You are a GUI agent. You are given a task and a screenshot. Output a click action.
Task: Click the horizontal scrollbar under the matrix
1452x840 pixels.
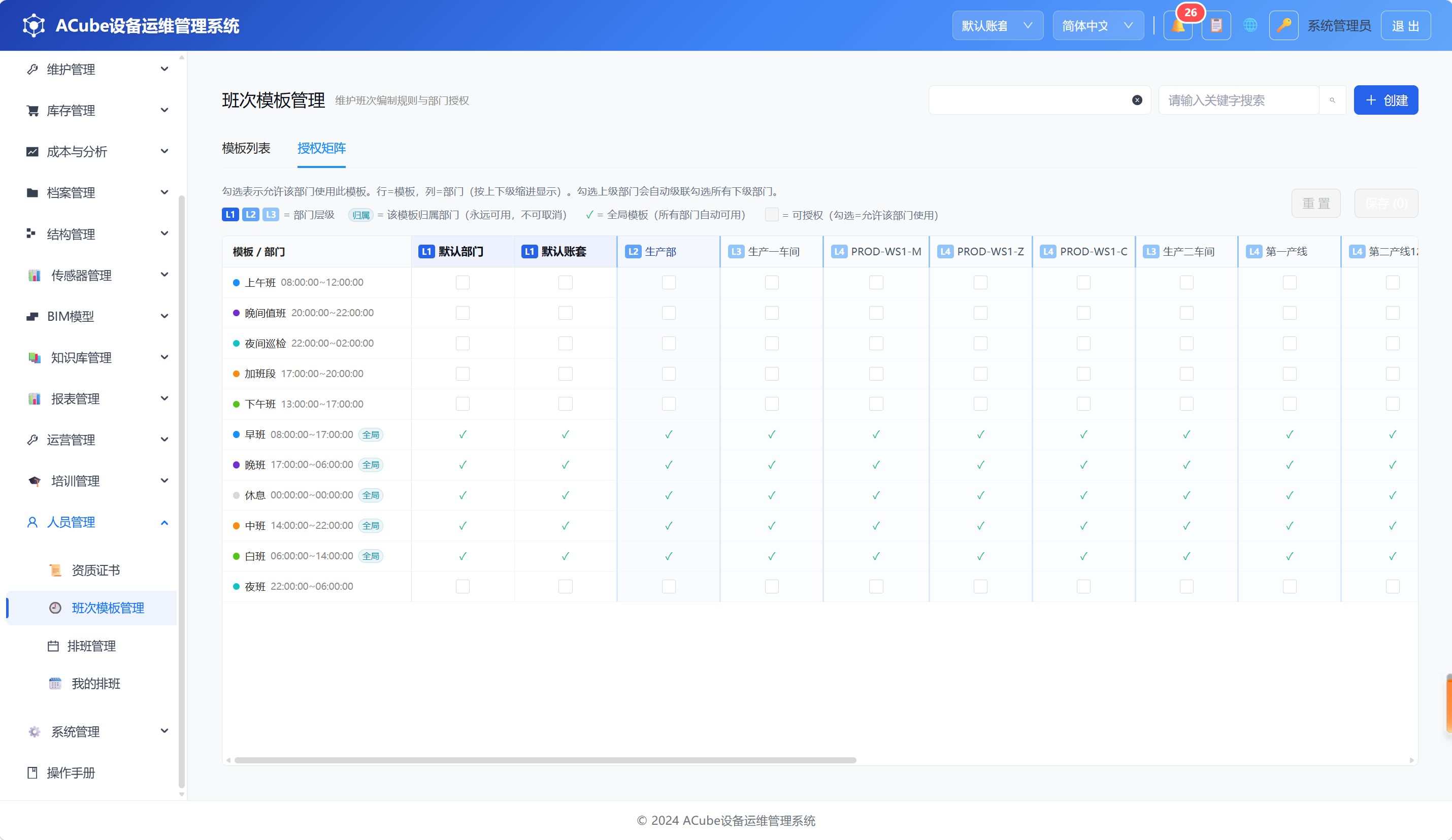545,760
